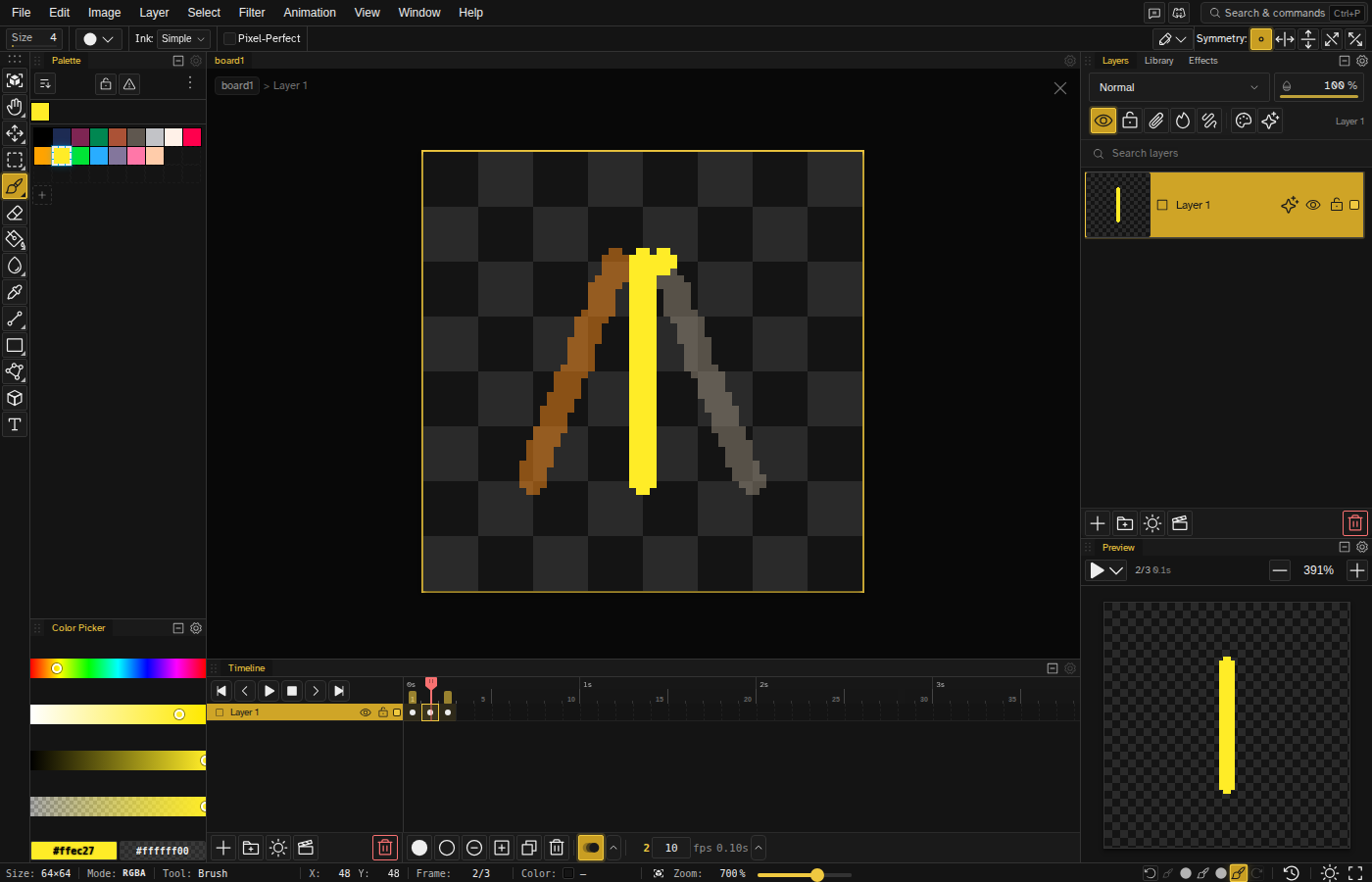Select the Eyedropper tool

tap(15, 292)
